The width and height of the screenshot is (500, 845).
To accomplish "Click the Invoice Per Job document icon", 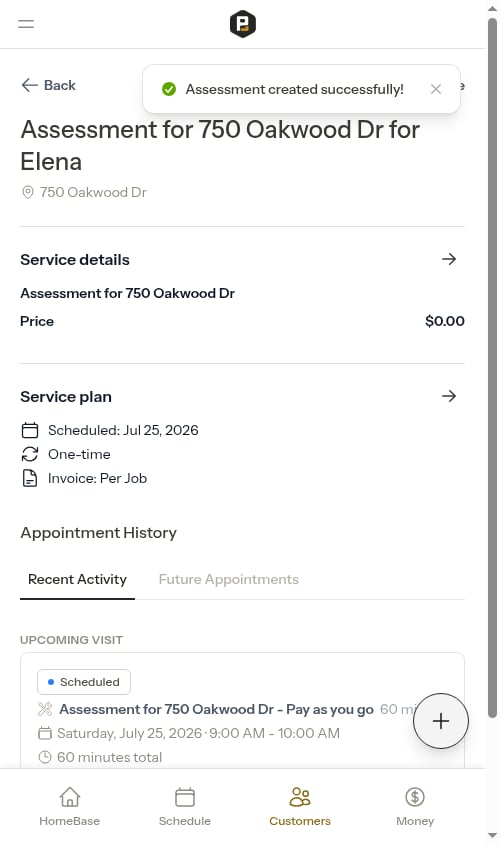I will pos(30,478).
